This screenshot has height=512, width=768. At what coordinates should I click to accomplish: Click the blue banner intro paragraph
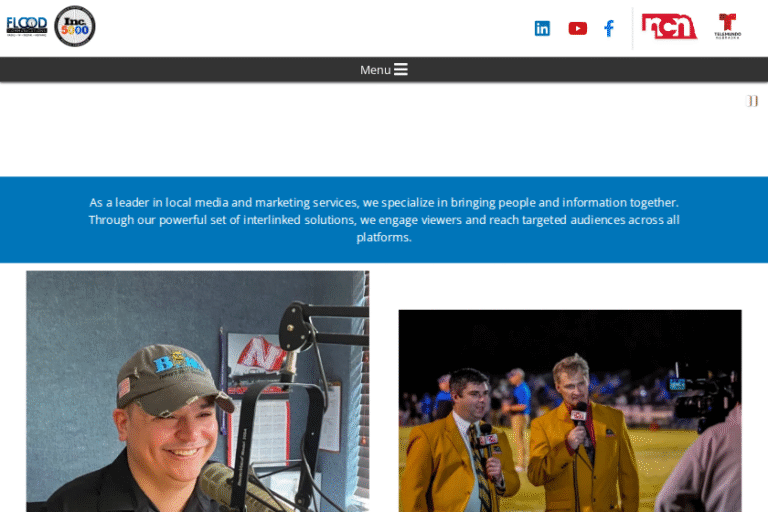384,219
